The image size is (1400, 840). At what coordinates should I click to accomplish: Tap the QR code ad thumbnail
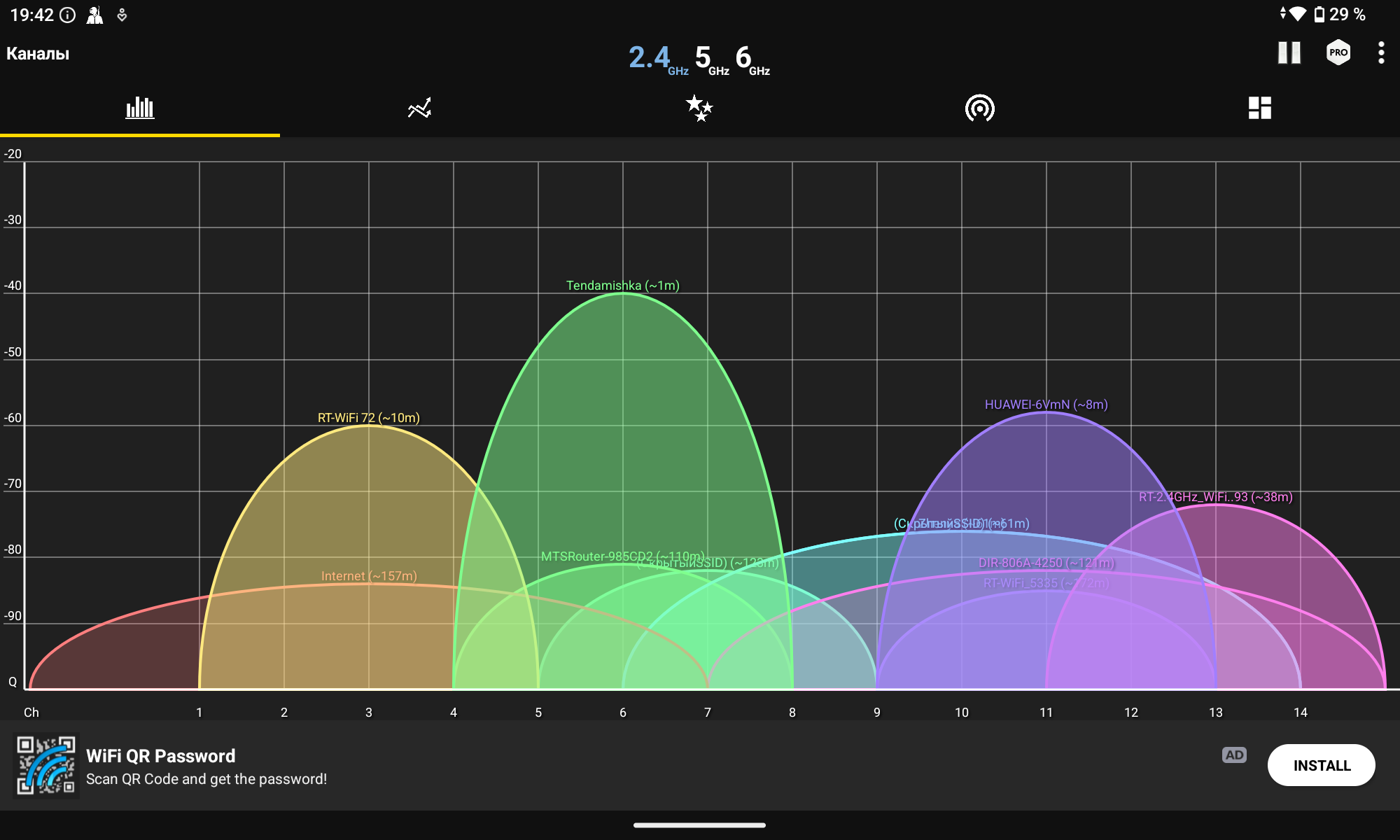(46, 765)
